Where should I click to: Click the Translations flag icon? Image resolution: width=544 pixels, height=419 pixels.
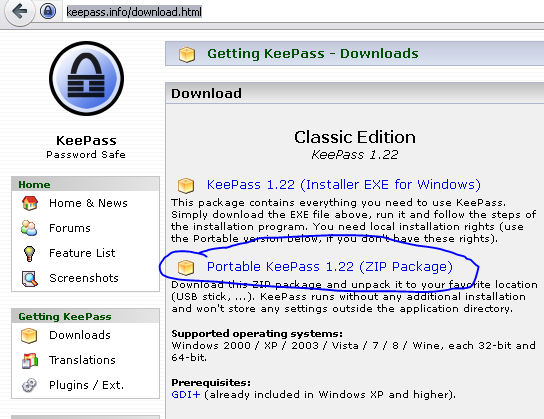(29, 360)
